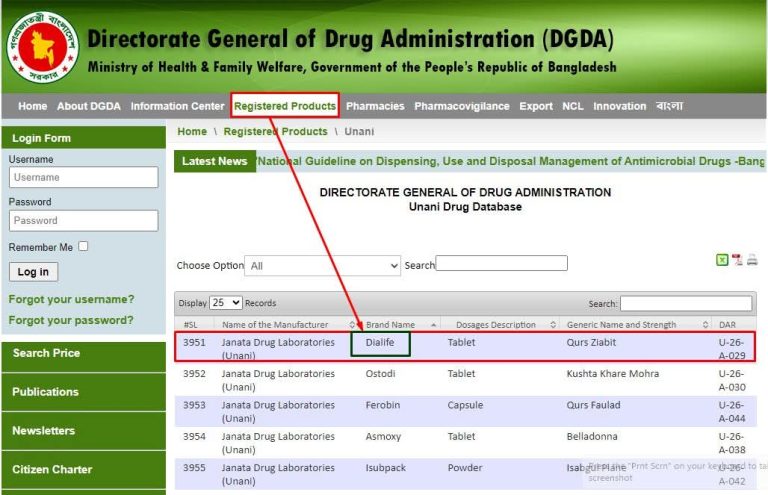
Task: Click the DGDA Bangladesh government logo
Action: [41, 47]
